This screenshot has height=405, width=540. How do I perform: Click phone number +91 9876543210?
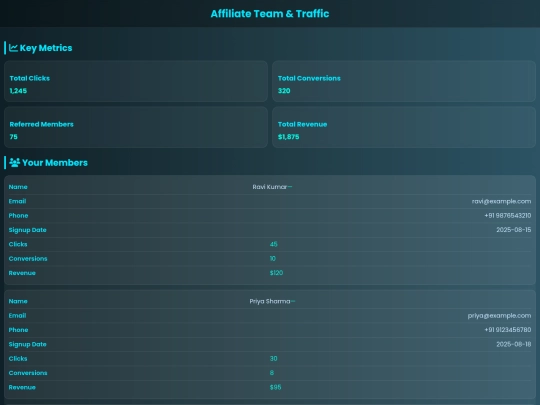click(508, 216)
